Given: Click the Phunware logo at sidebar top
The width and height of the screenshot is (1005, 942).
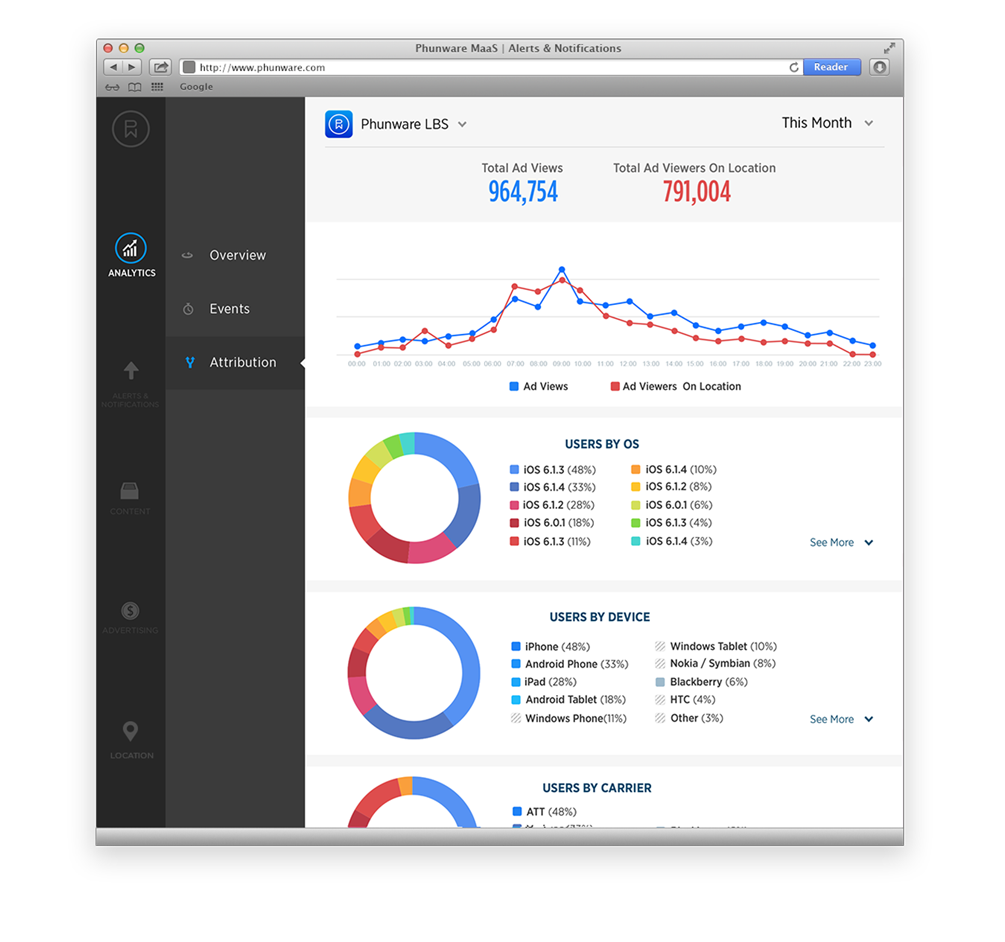Looking at the screenshot, I should 131,129.
